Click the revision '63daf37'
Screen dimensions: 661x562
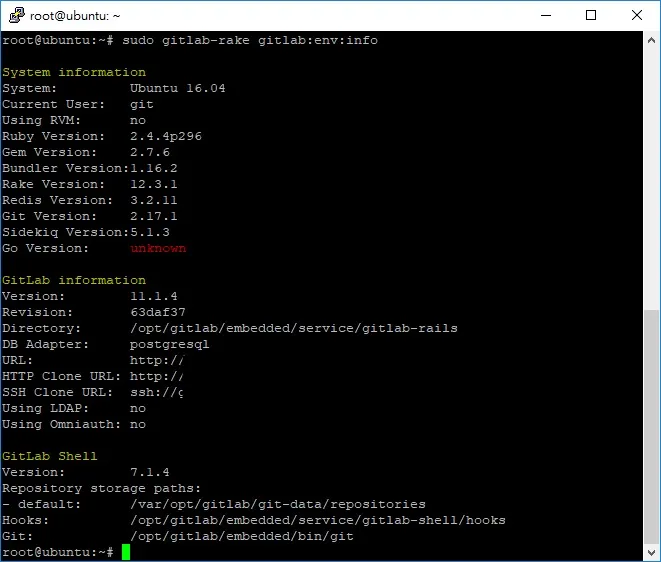pos(158,312)
